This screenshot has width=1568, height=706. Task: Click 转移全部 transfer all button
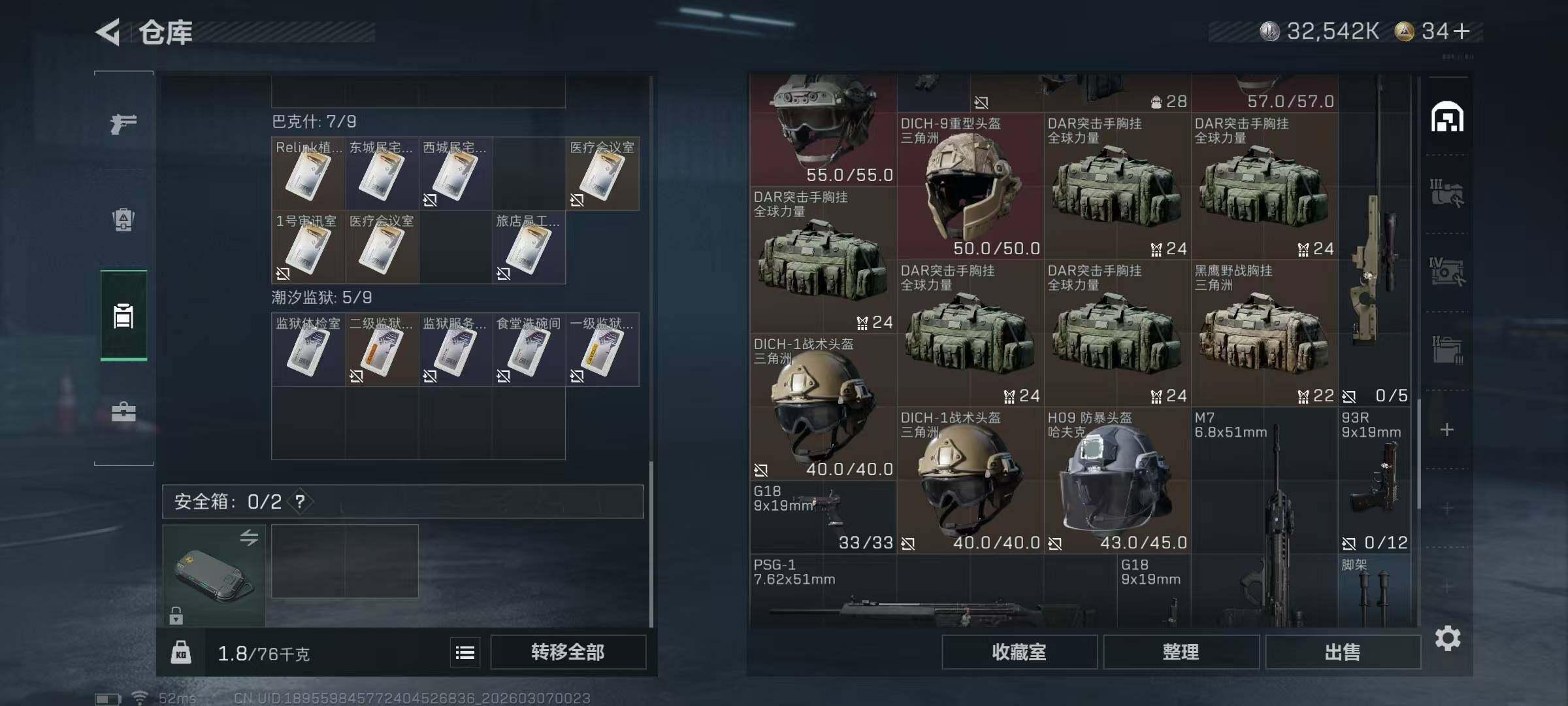coord(568,652)
